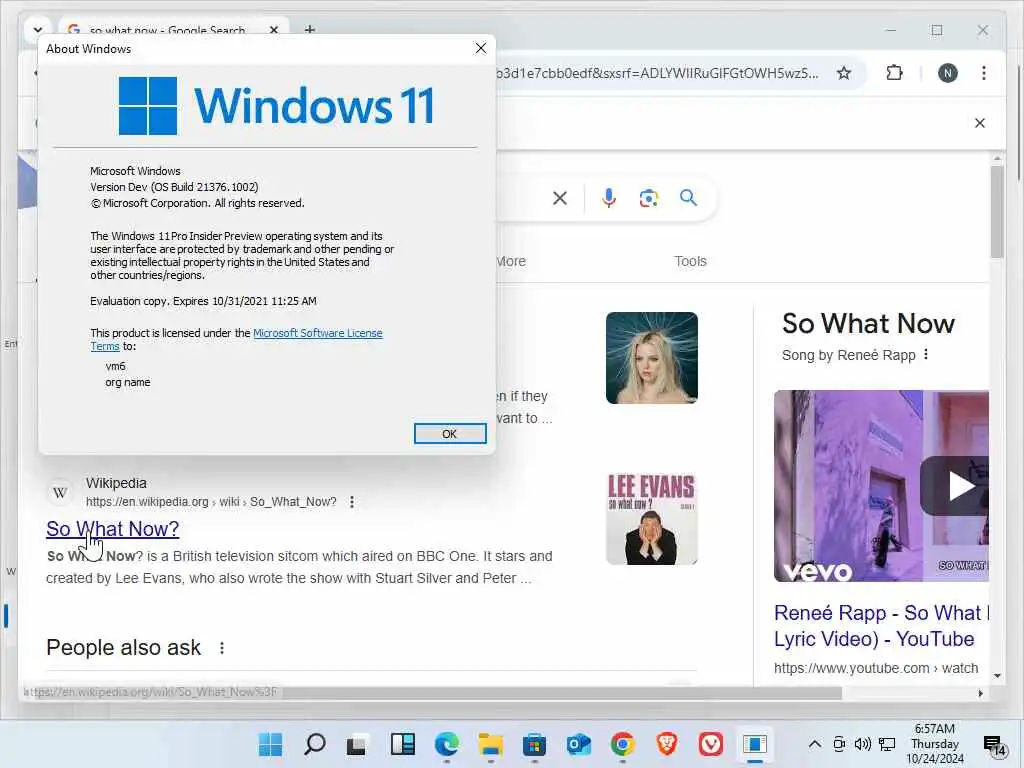Click the Wikipedia site name

click(x=116, y=483)
